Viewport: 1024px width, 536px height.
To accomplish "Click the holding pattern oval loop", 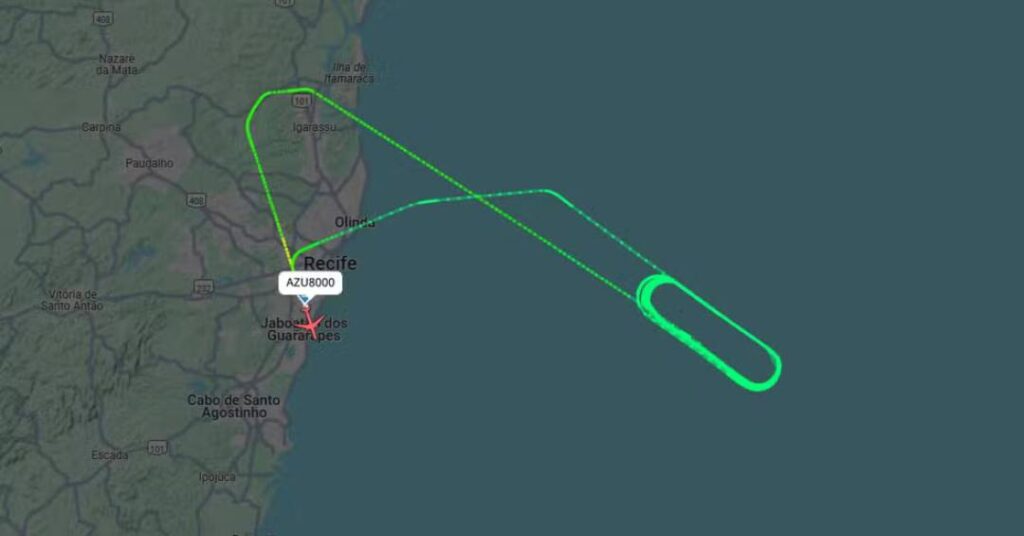I will coord(709,333).
